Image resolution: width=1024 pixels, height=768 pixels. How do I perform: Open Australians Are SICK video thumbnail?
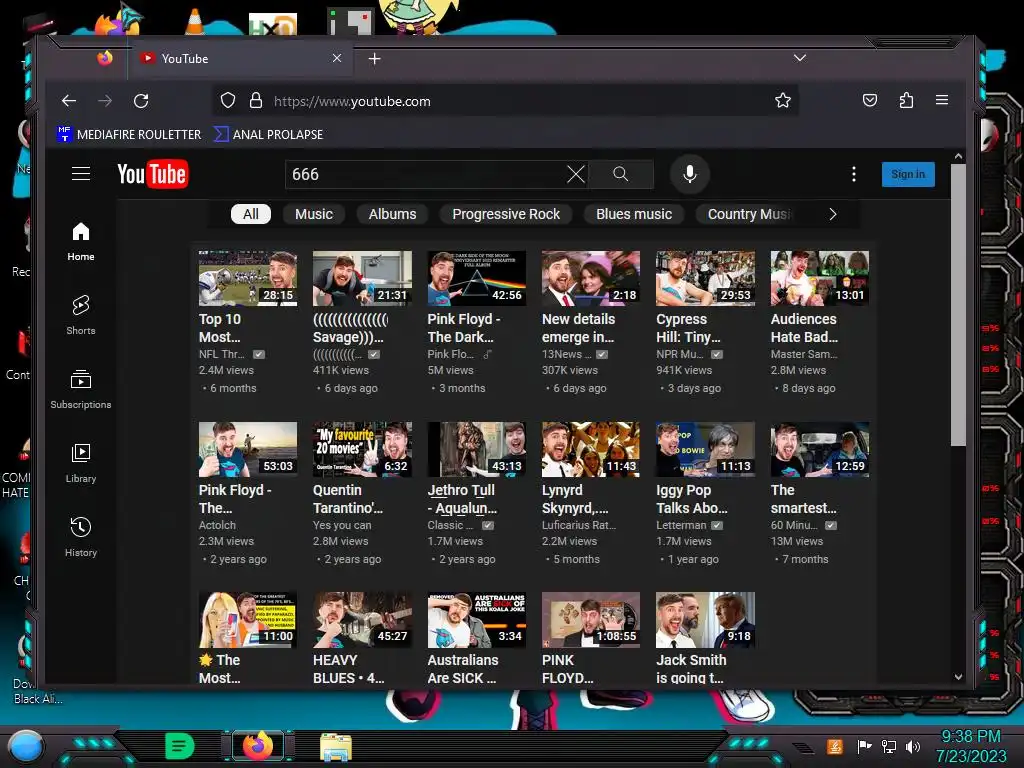pos(476,620)
